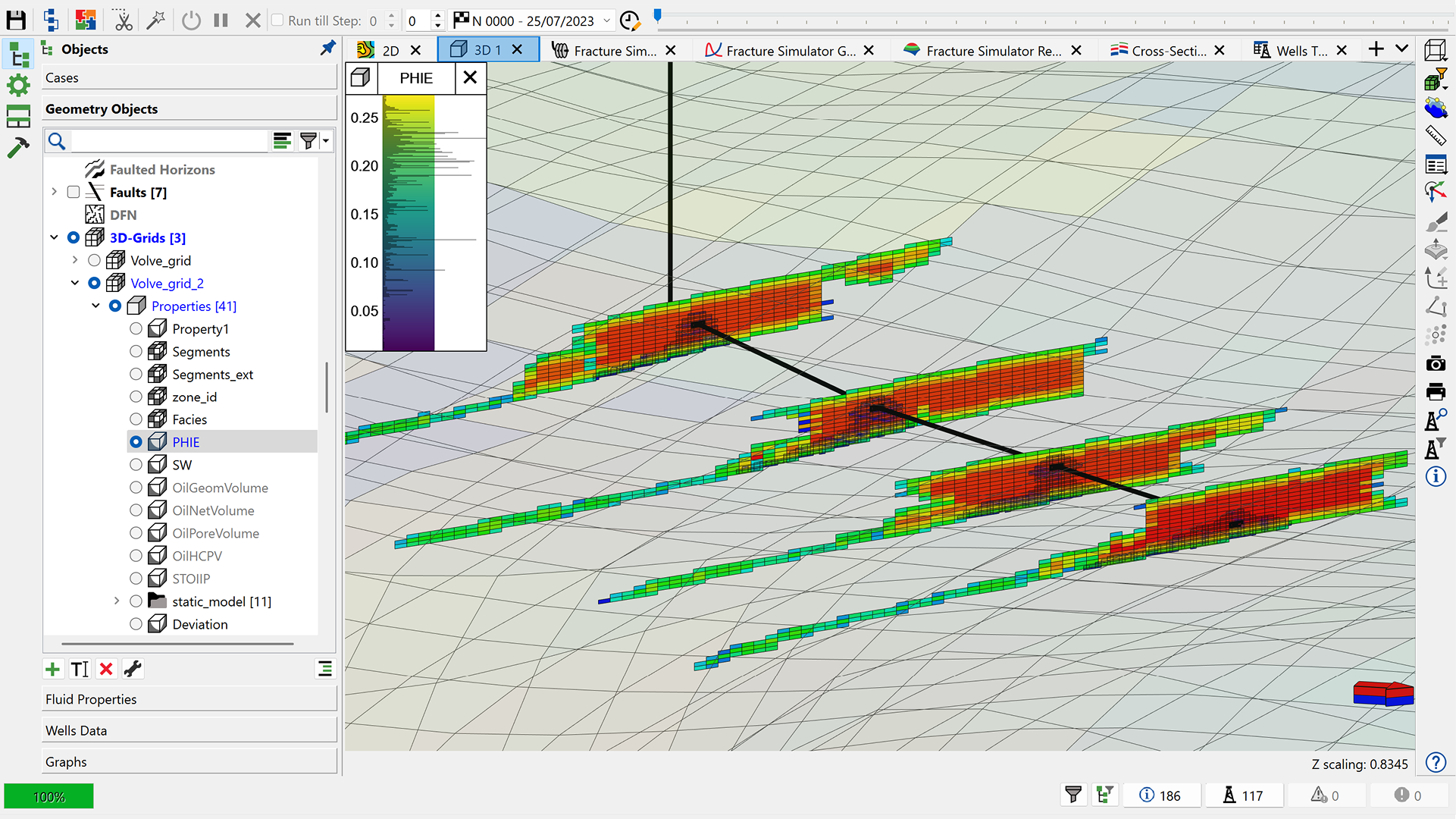
Task: Open the settings gear in left sidebar
Action: [x=18, y=85]
